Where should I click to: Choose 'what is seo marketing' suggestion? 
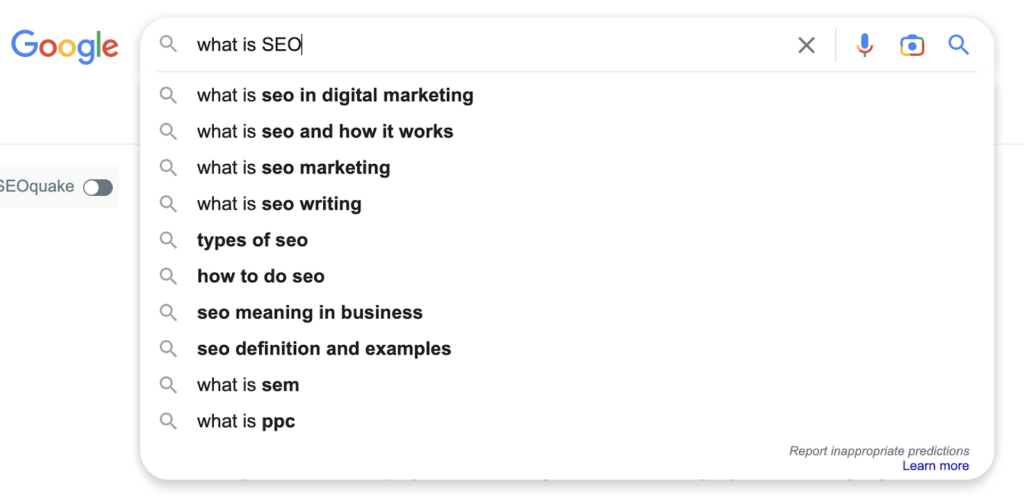click(567, 168)
